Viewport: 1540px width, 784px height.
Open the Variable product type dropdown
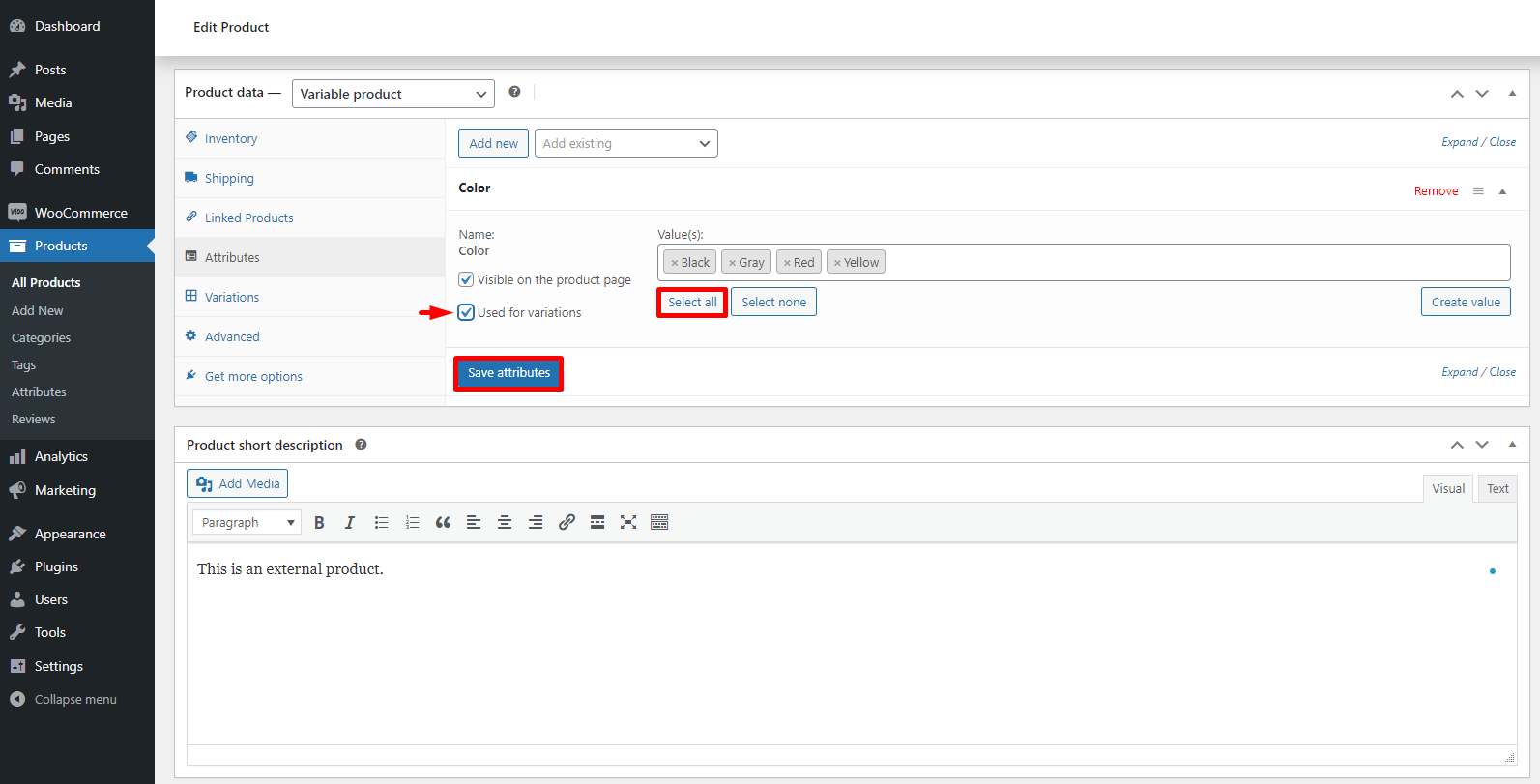tap(392, 94)
